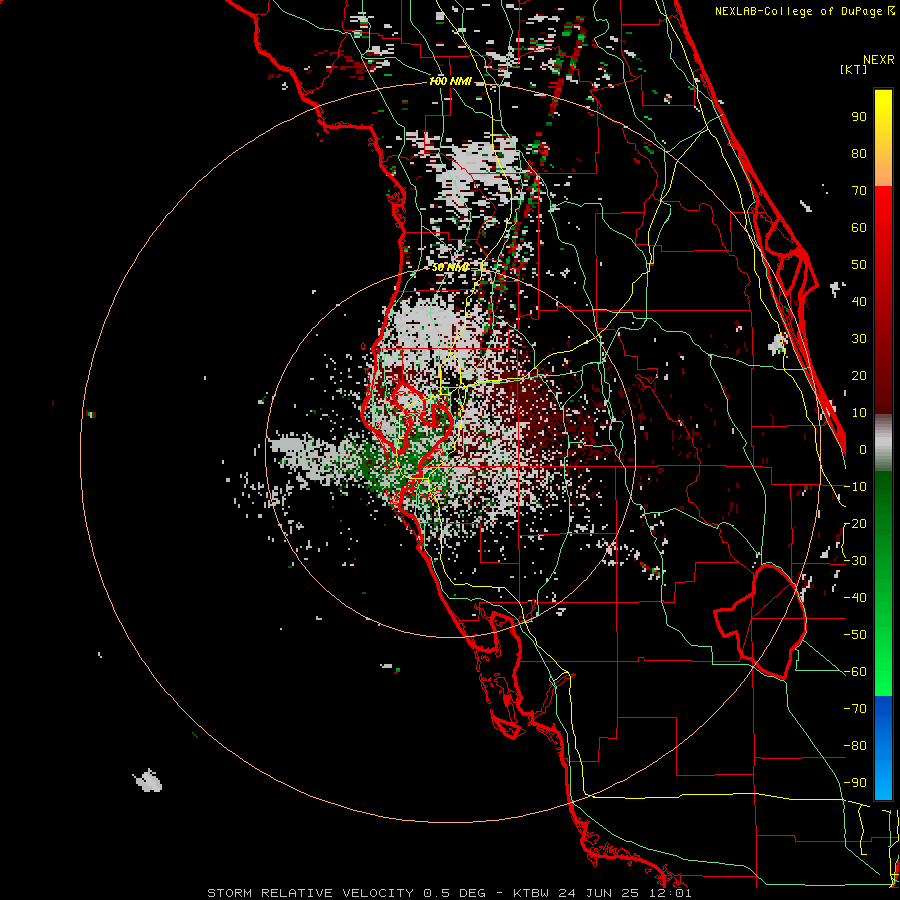
Task: Click the -30 scale value
Action: (855, 561)
